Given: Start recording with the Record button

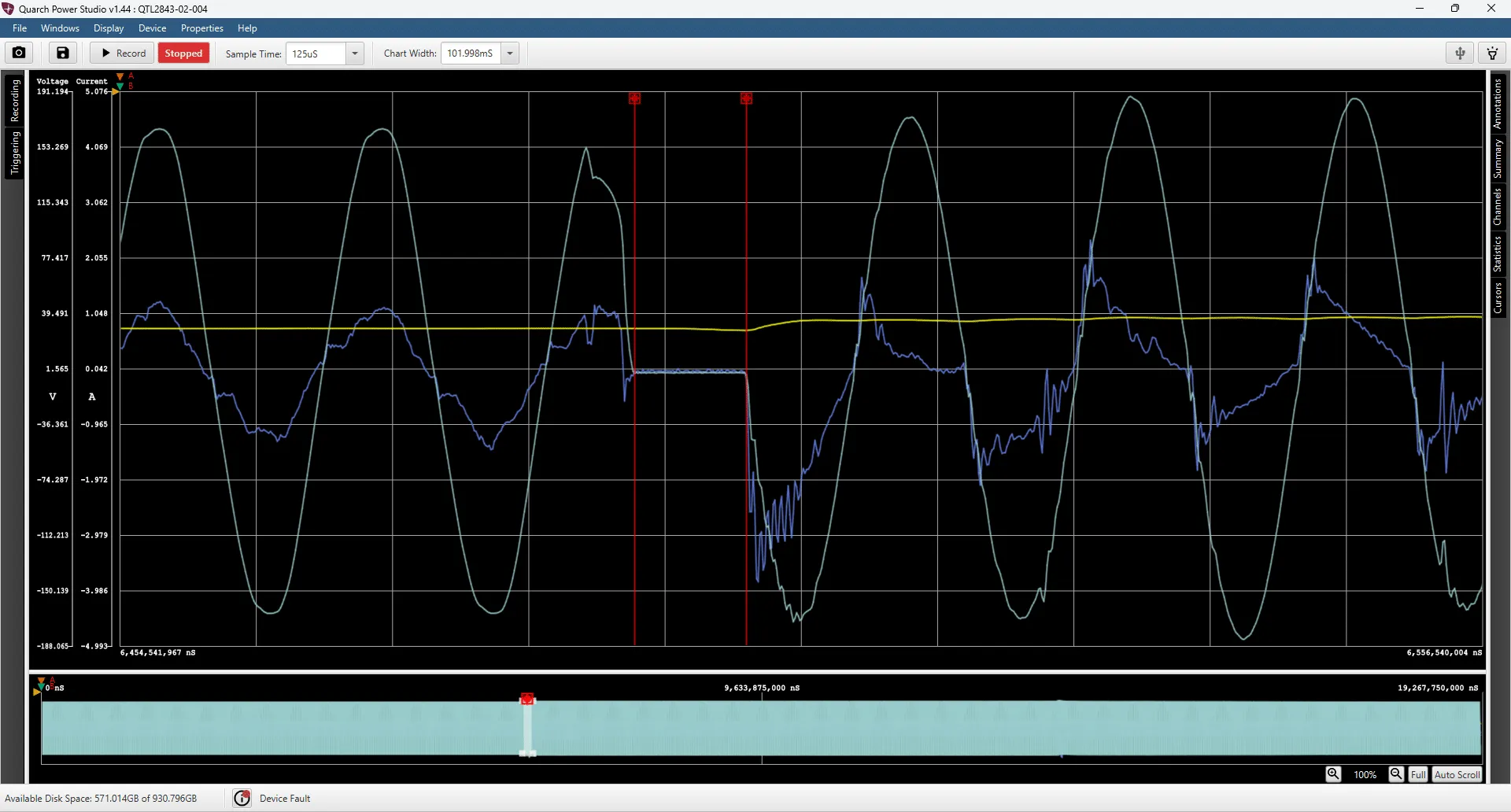Looking at the screenshot, I should pyautogui.click(x=123, y=53).
